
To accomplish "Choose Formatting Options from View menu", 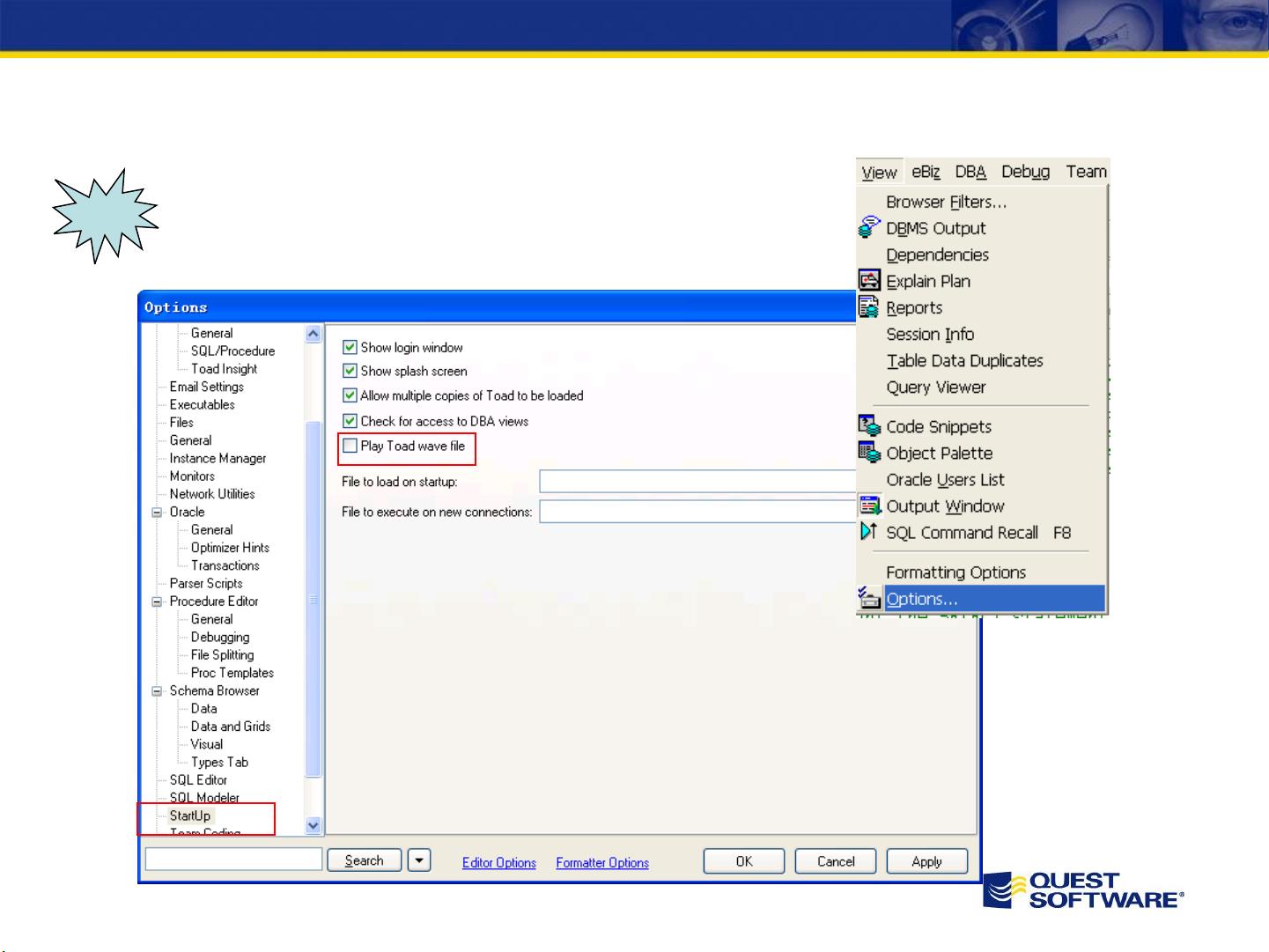I will [x=955, y=572].
